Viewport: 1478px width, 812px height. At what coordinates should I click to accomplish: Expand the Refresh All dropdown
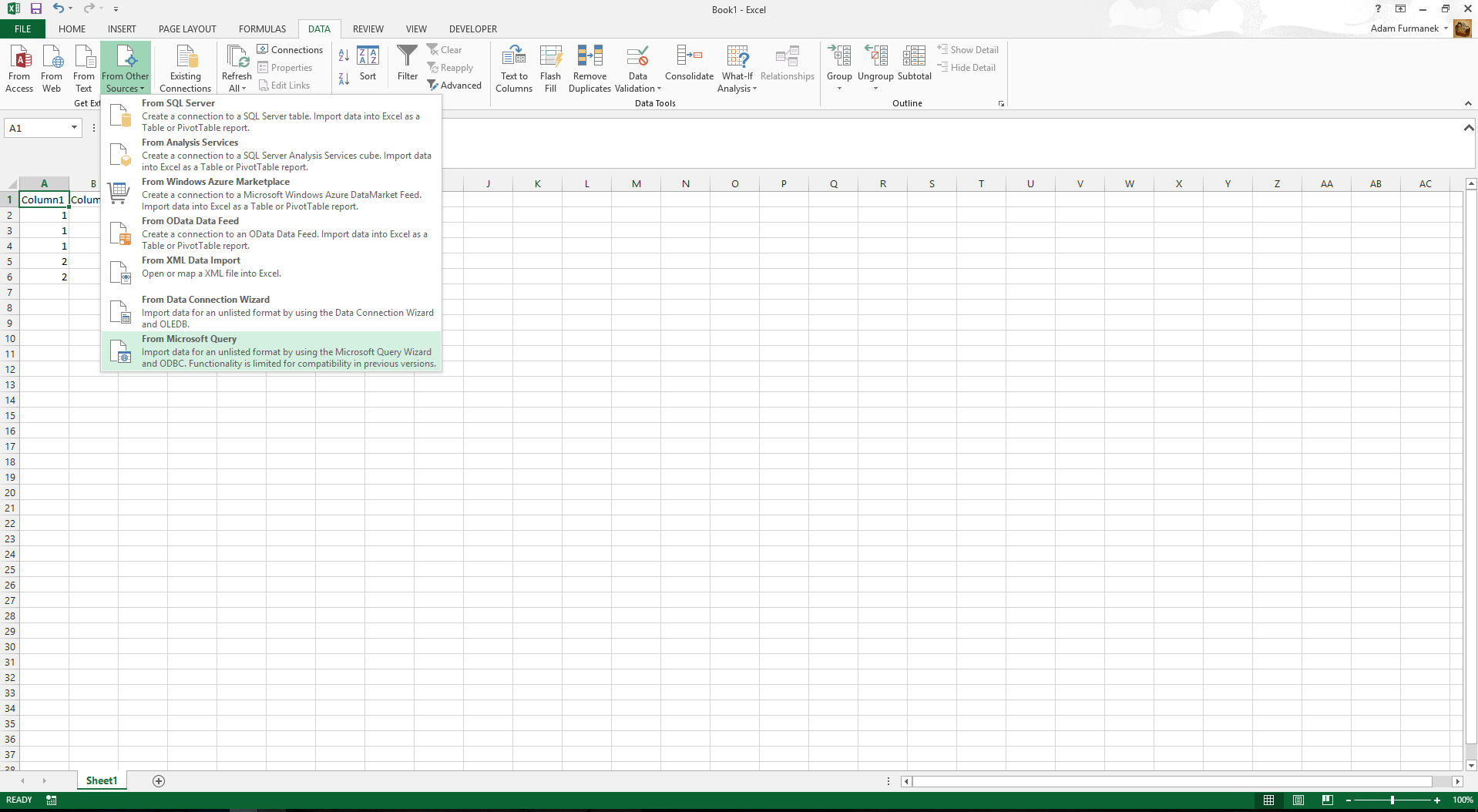237,82
